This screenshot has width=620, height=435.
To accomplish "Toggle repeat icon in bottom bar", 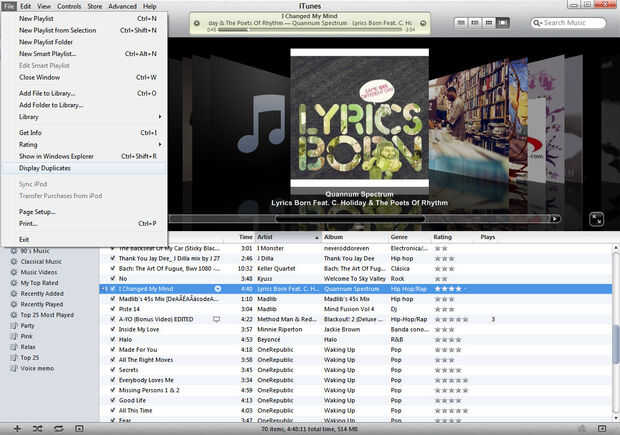I will tap(59, 428).
